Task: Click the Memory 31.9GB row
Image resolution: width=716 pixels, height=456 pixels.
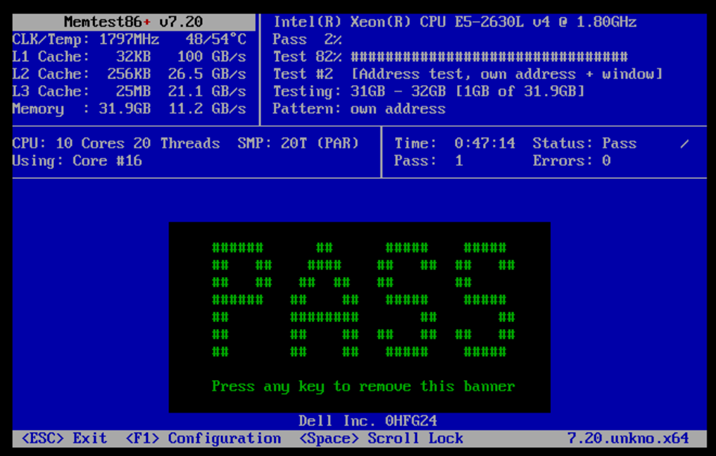Action: [129, 109]
